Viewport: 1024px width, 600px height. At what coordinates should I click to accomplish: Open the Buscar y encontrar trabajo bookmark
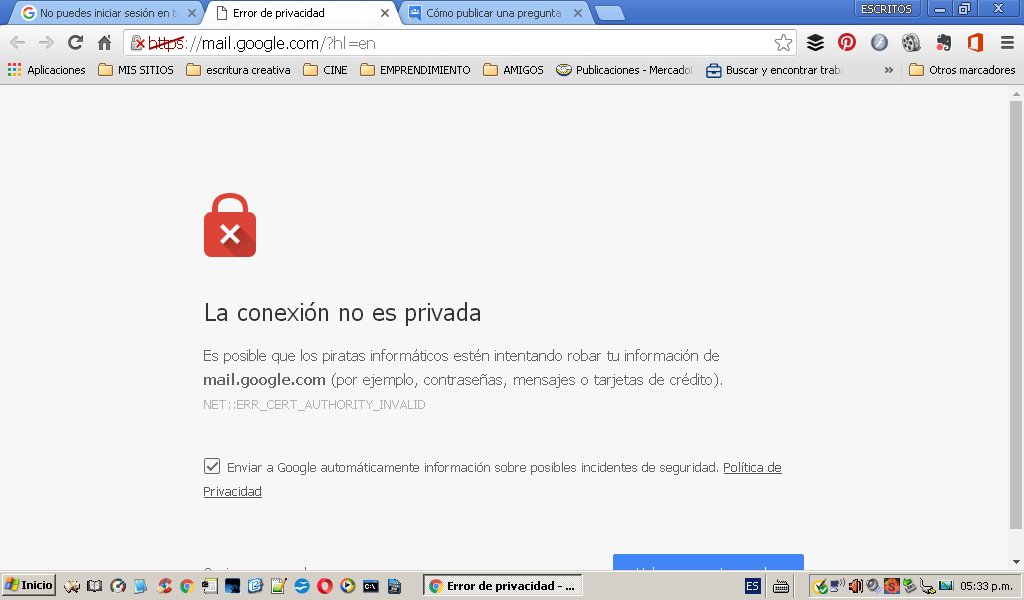[x=775, y=70]
